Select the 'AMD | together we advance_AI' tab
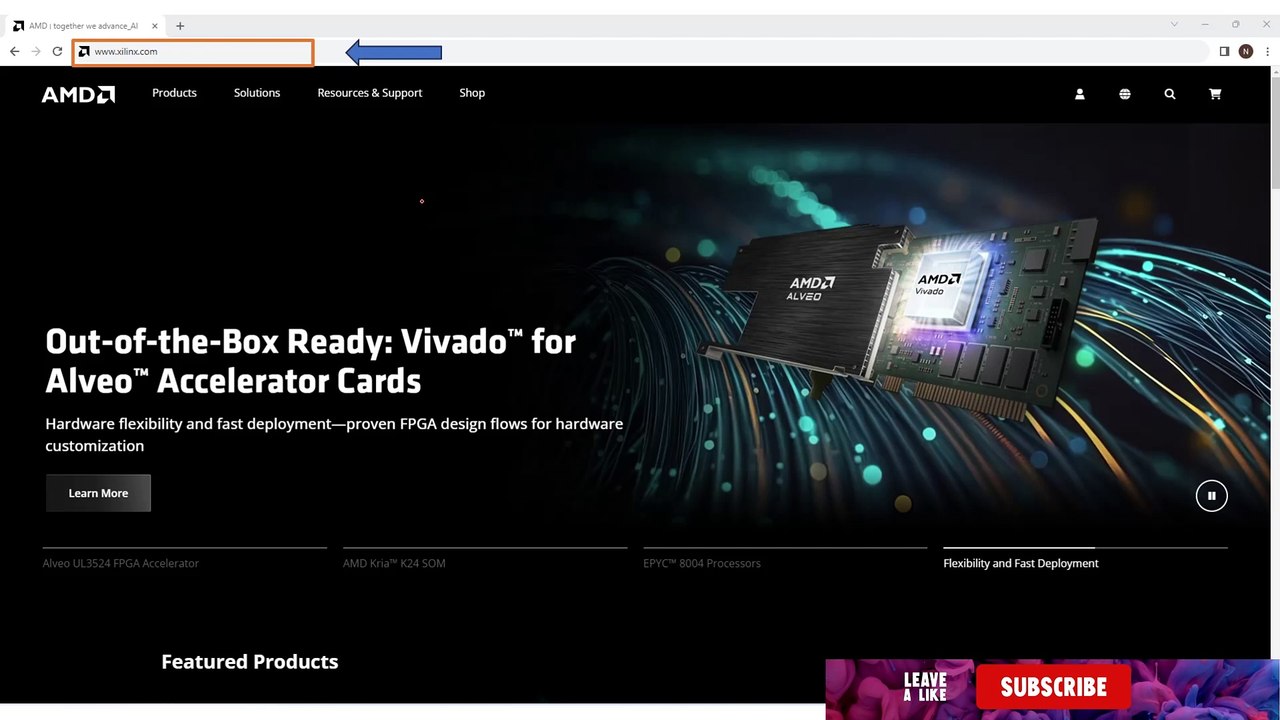 (x=85, y=26)
